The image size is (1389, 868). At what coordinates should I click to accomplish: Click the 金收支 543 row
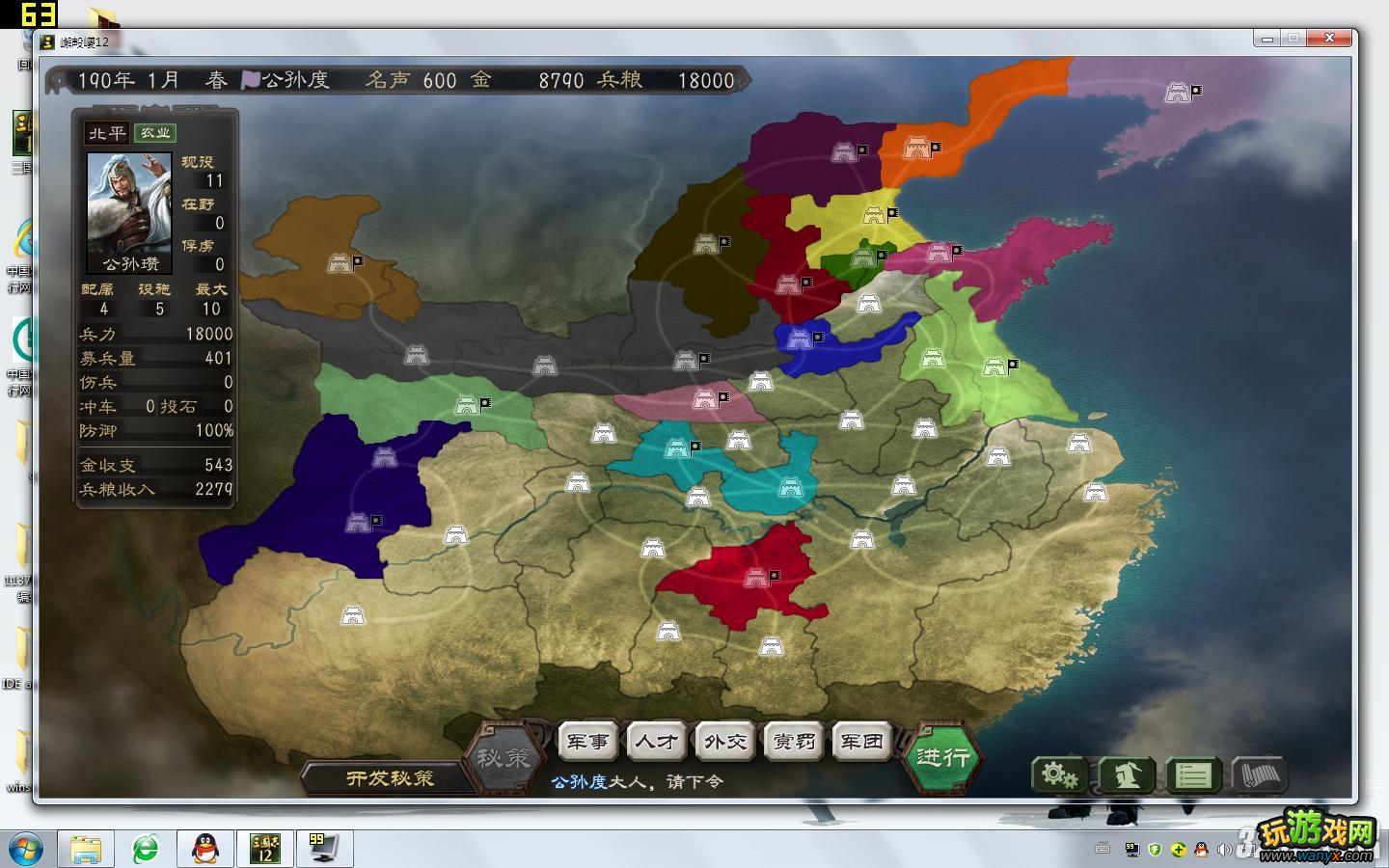pos(155,465)
